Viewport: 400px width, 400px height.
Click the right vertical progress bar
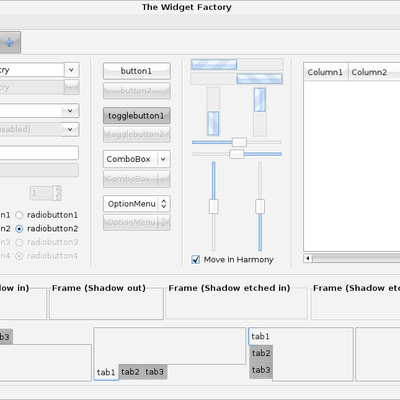(260, 112)
